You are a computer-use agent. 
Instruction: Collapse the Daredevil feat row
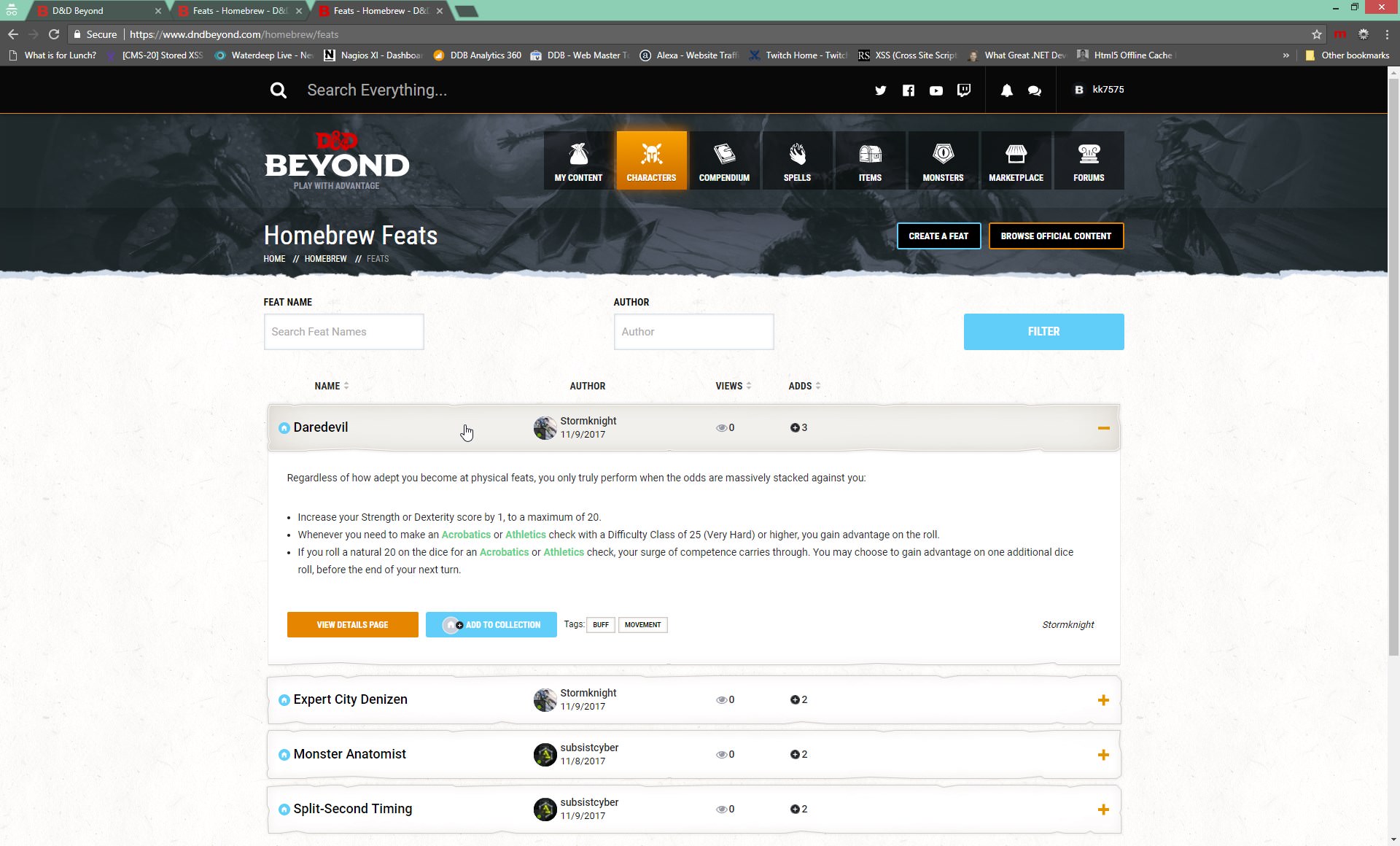(1103, 428)
